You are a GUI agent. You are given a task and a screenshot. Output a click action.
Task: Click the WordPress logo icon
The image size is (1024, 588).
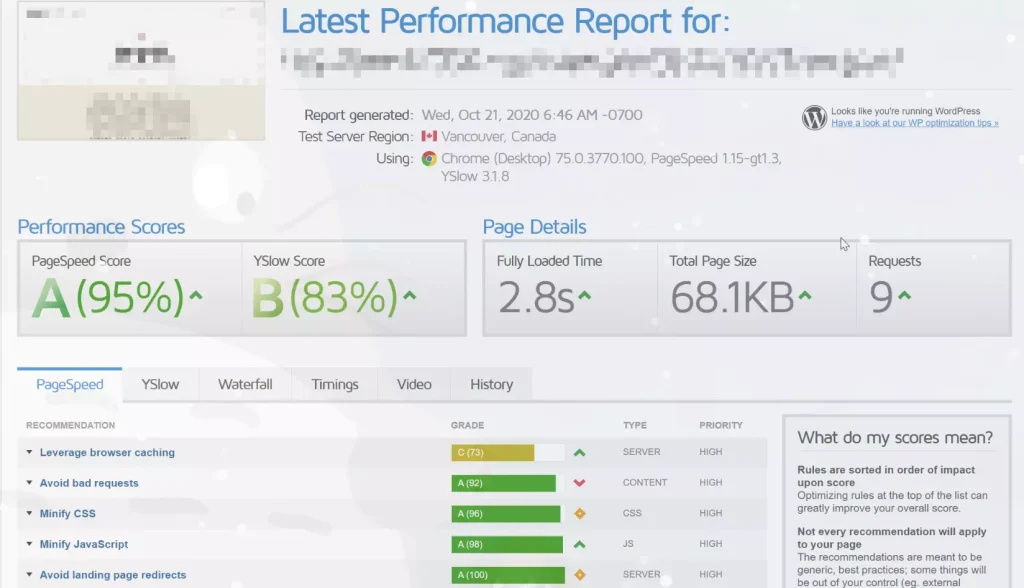814,118
